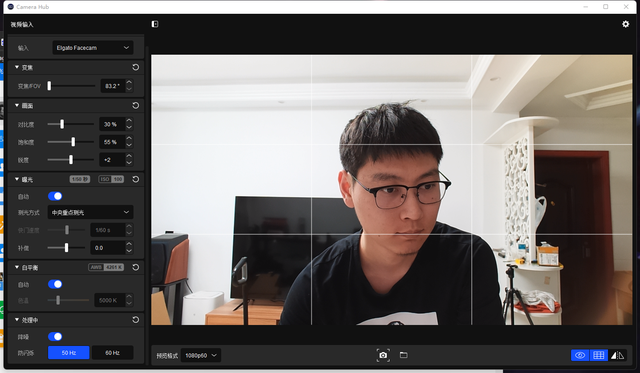Reset the 画面 picture section
The image size is (640, 373).
click(x=136, y=106)
